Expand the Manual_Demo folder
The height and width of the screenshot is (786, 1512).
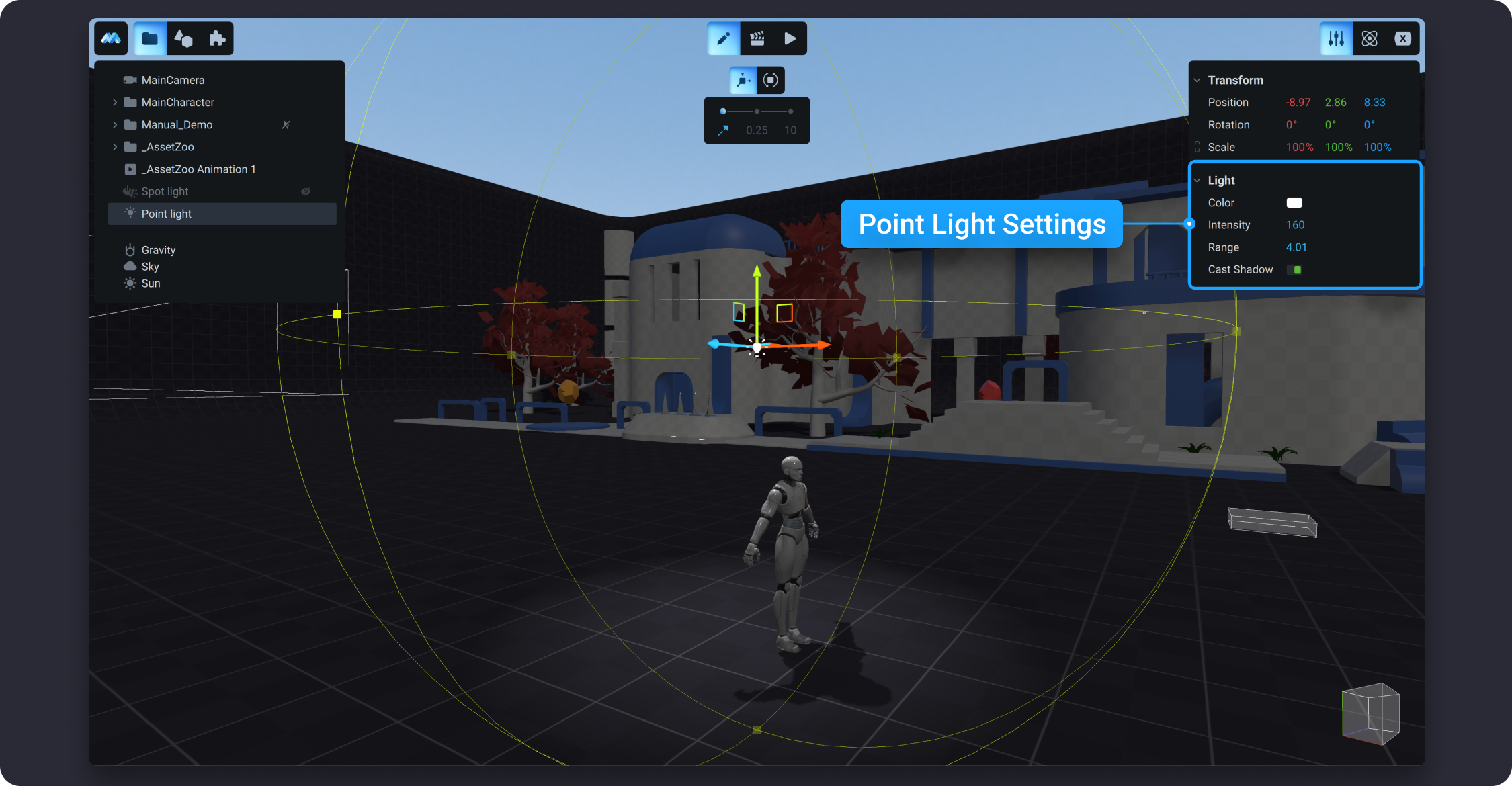115,124
